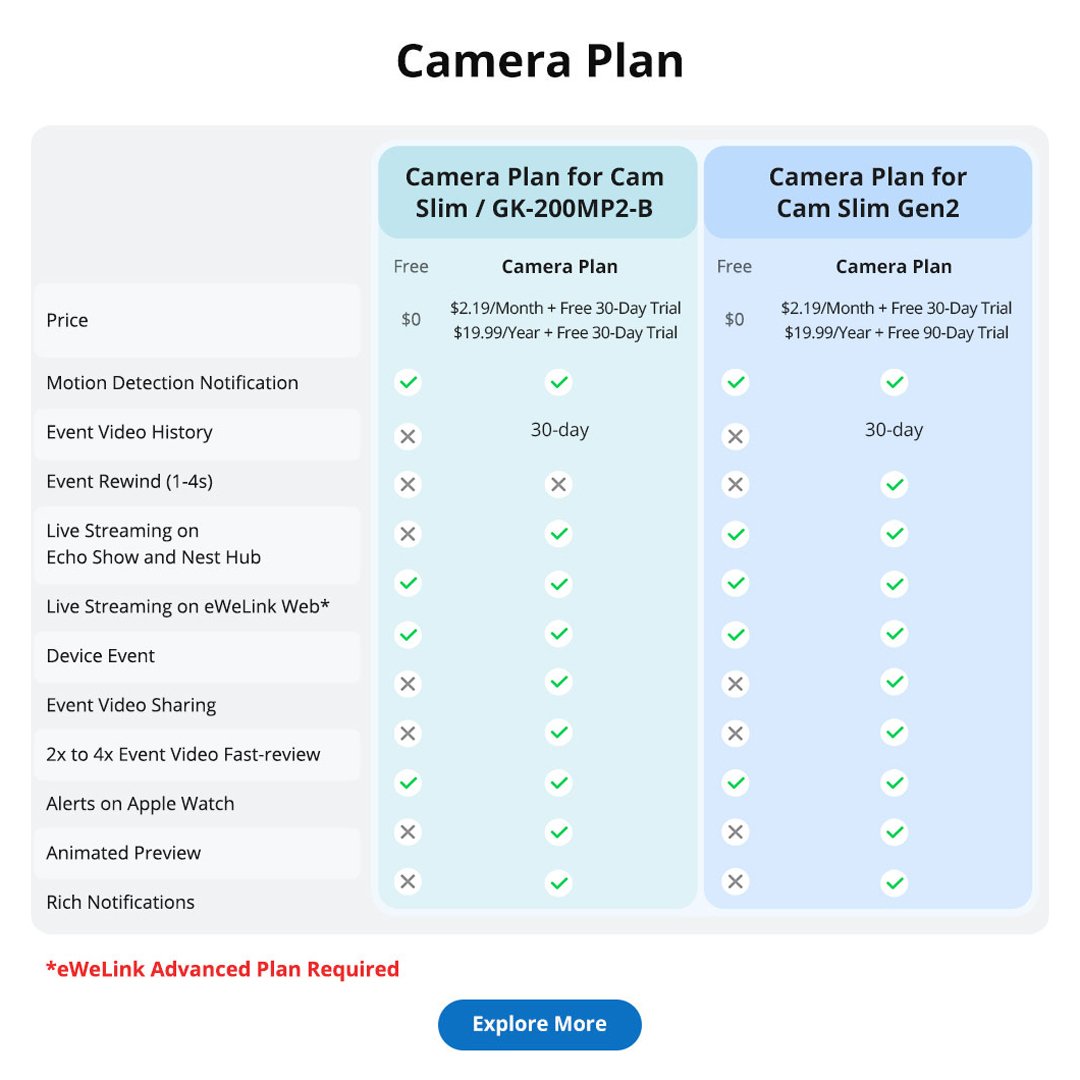Click Rich Notifications X under Gen2 Free column

coord(735,881)
